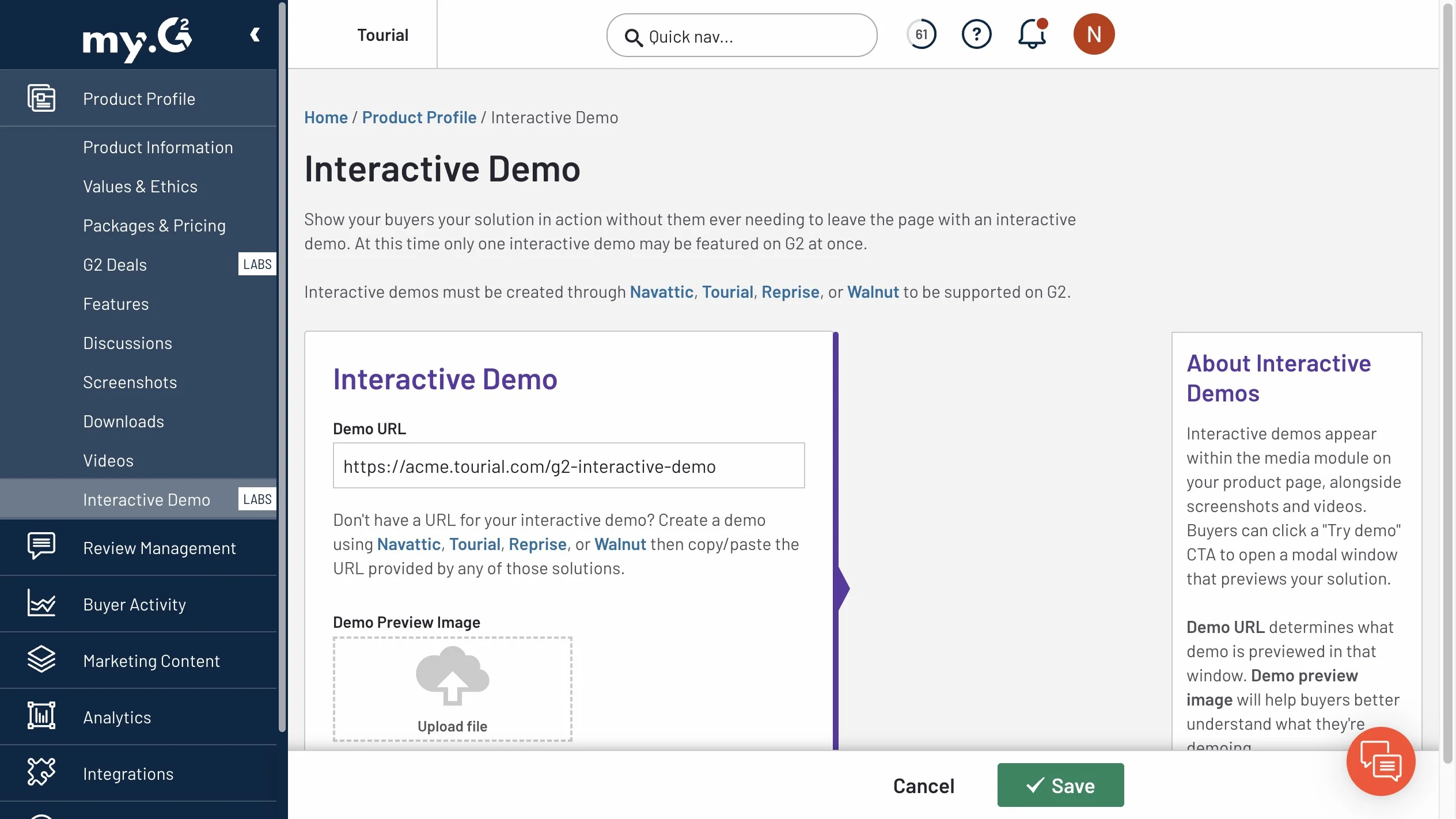Image resolution: width=1456 pixels, height=819 pixels.
Task: Click the Quick nav search field
Action: 742,35
